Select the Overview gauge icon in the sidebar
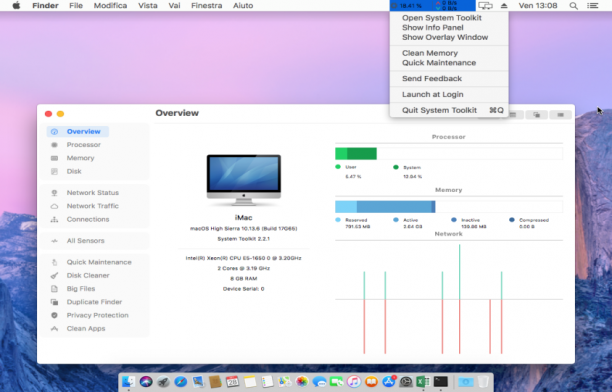Viewport: 612px width, 392px height. [54, 132]
